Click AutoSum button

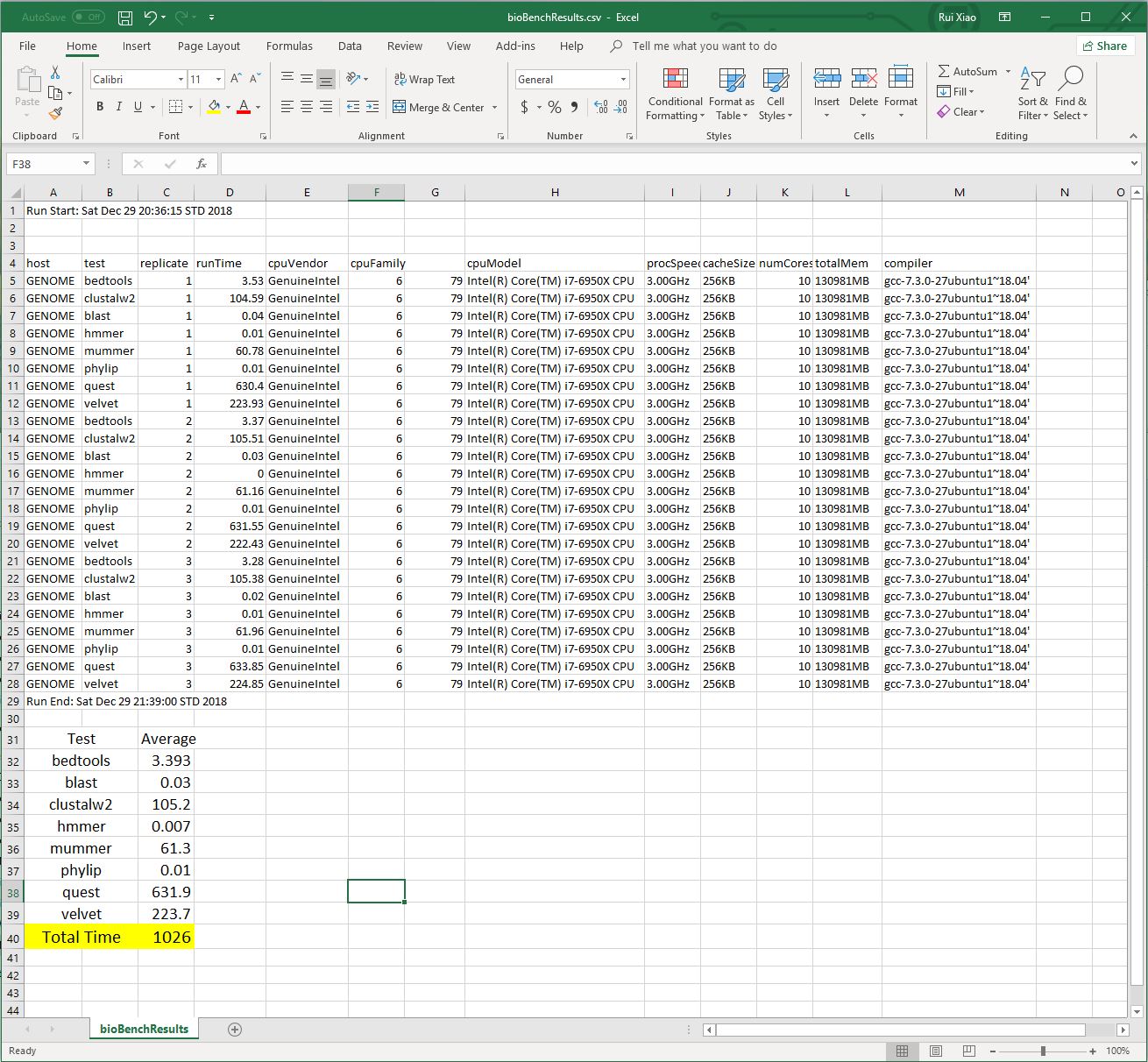[967, 71]
